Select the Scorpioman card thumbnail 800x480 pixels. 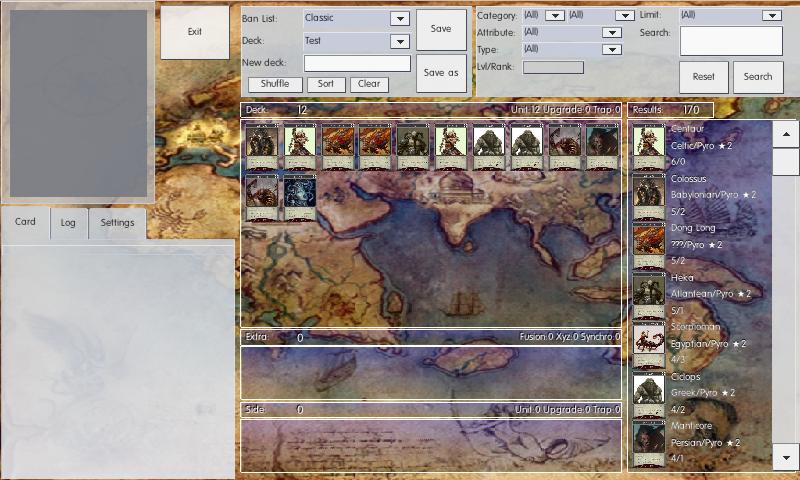tap(649, 343)
